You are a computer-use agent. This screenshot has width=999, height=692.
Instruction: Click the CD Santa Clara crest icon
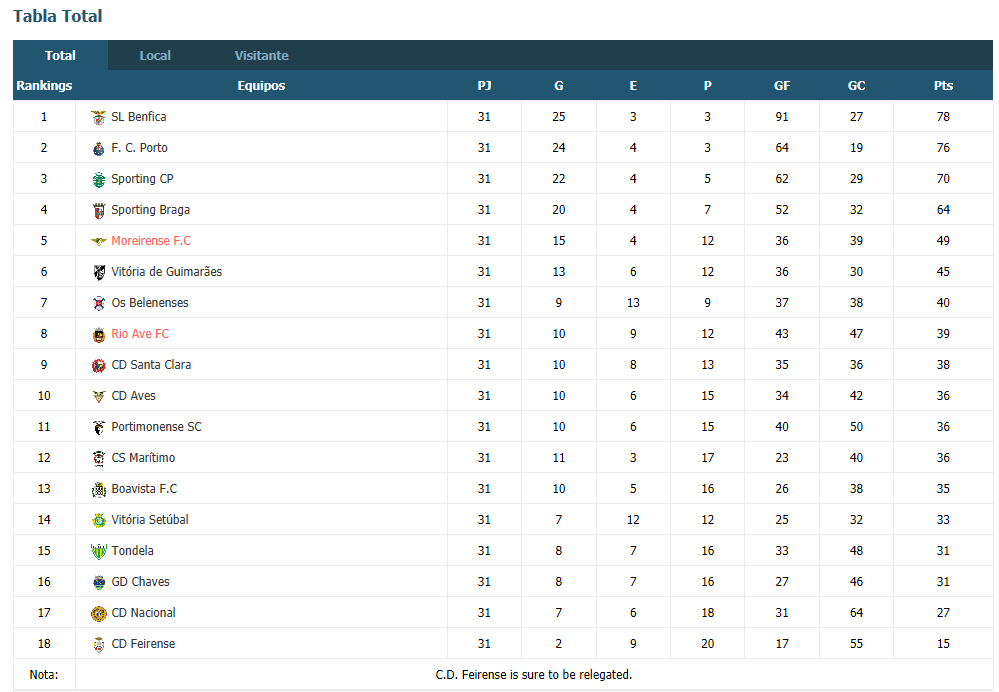(x=99, y=366)
